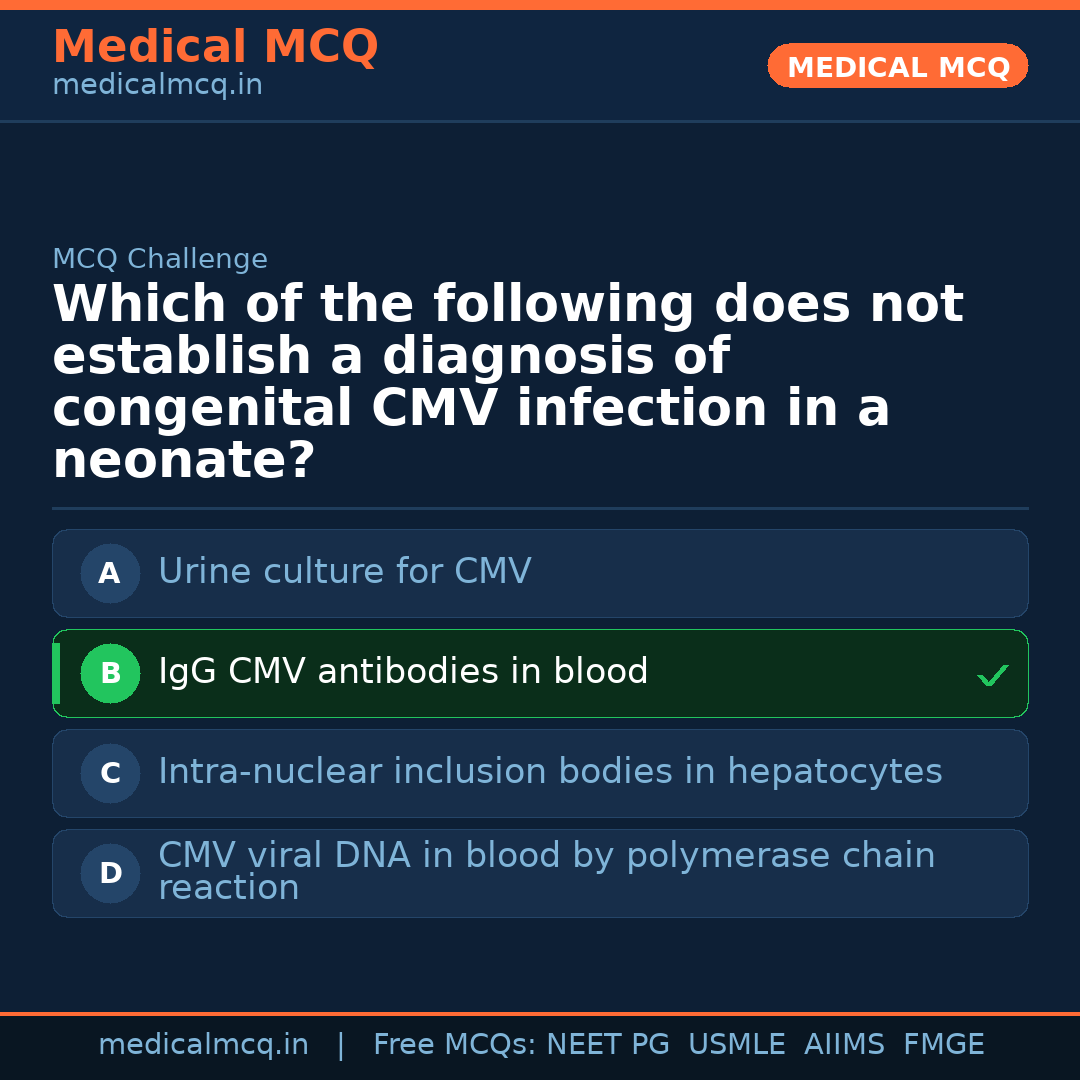Visit medicalmcq.in link under header title

pos(157,86)
